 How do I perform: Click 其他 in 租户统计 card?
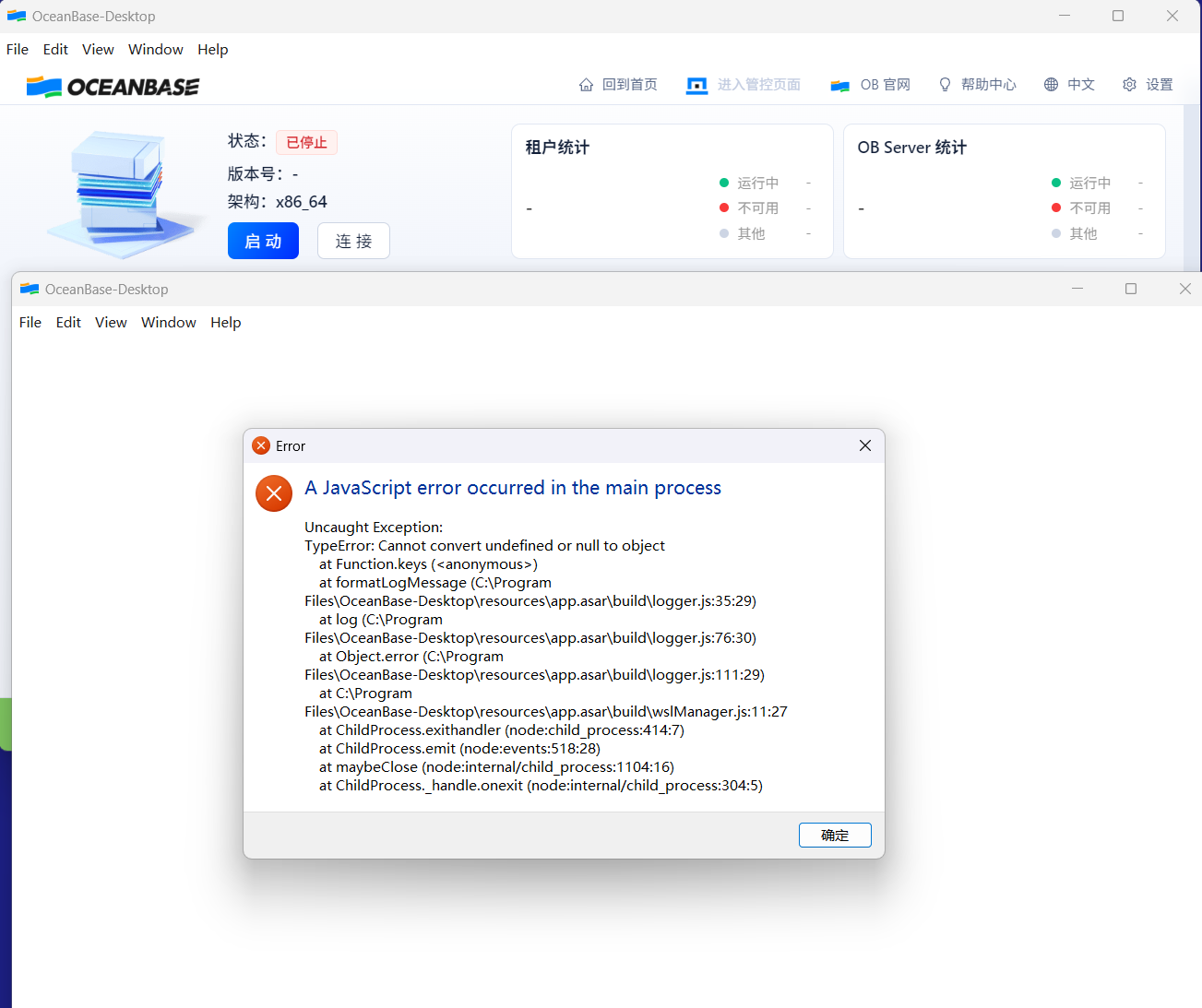point(751,234)
